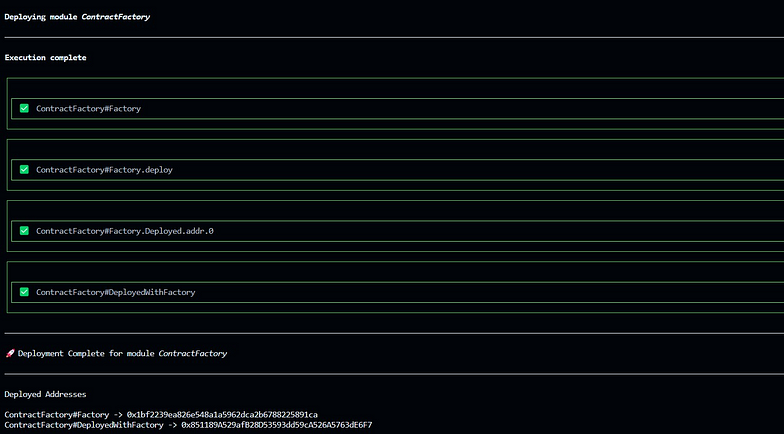Click the 'ContractFactory#Factory.Deployed.addr.0' row label
Image resolution: width=784 pixels, height=434 pixels.
point(124,231)
